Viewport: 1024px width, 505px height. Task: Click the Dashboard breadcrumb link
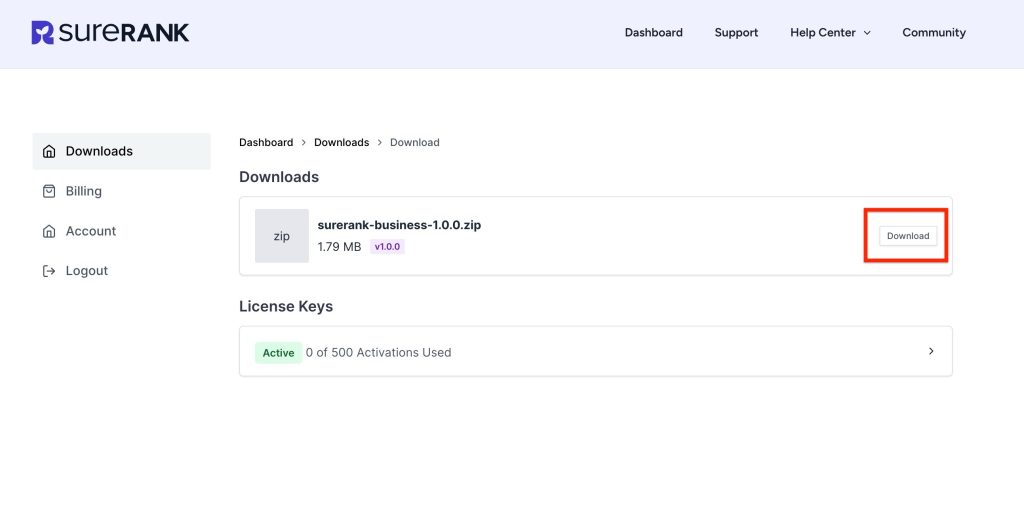(x=266, y=143)
